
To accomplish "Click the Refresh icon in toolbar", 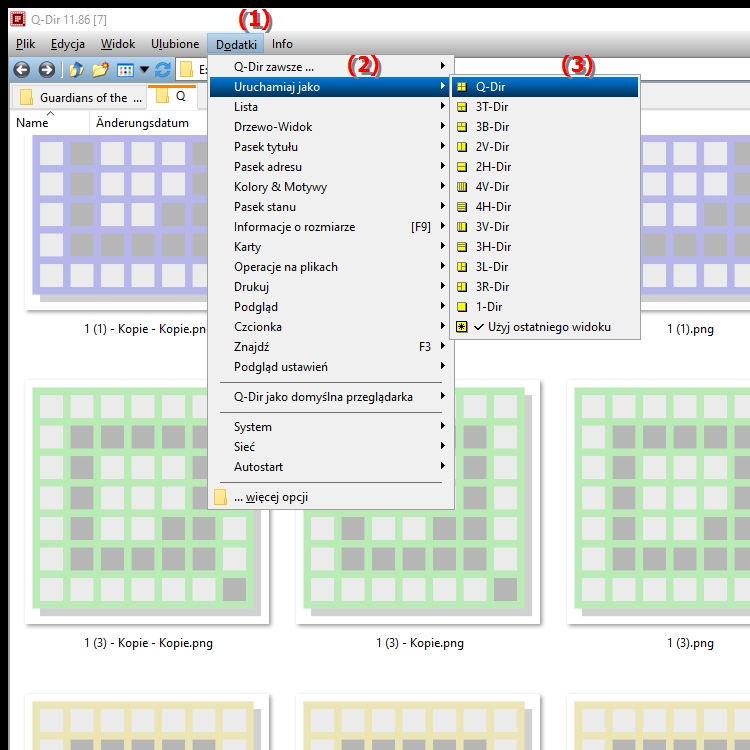I will [163, 70].
